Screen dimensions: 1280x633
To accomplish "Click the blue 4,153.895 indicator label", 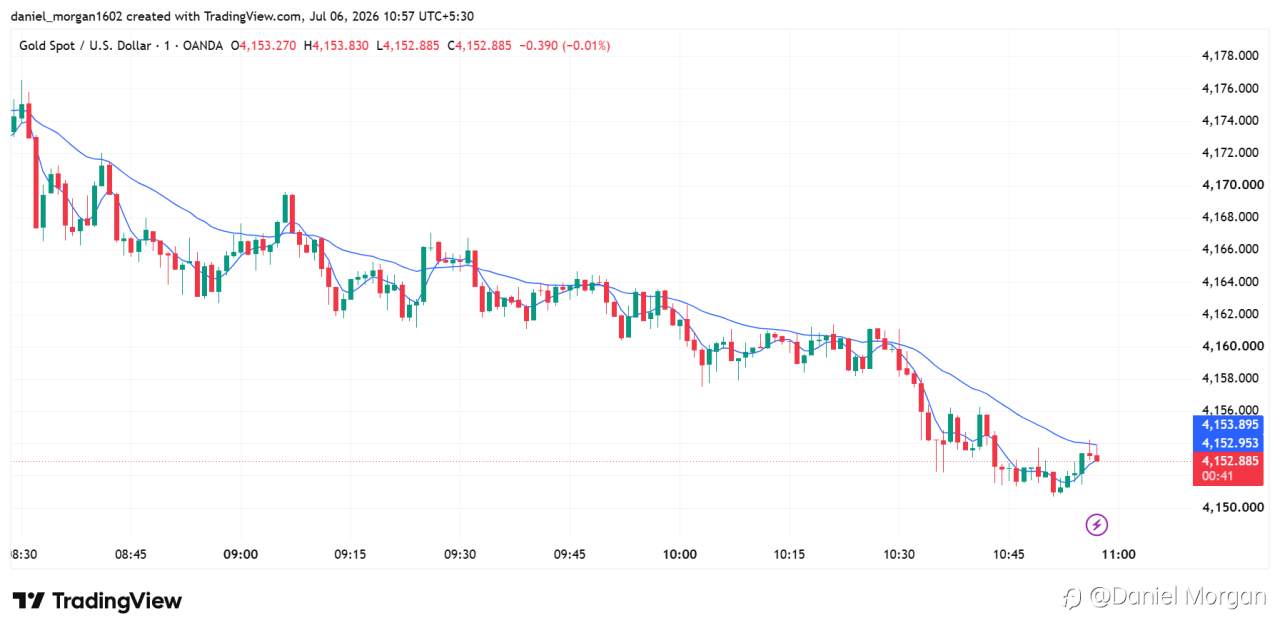I will point(1230,424).
